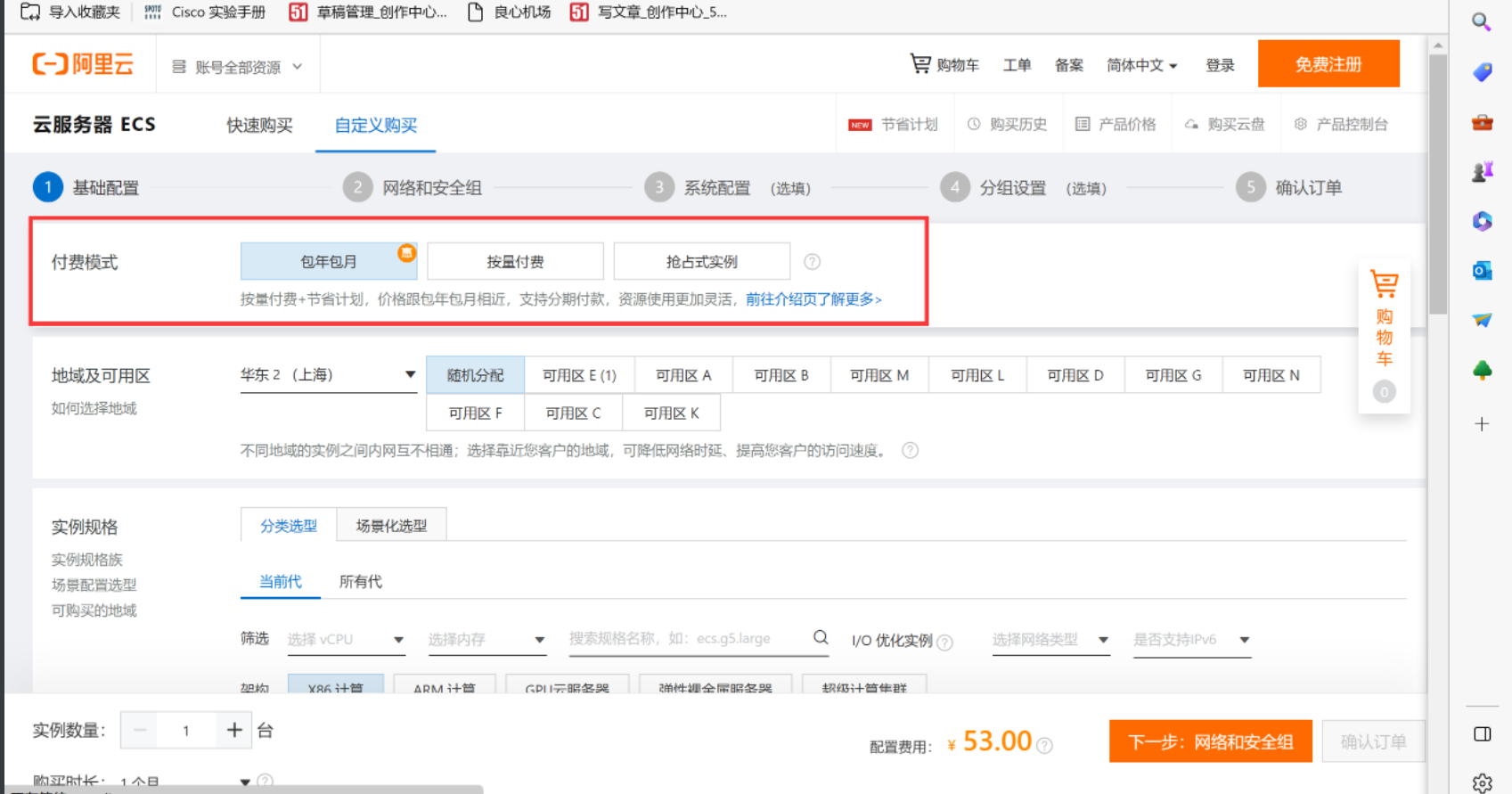1512x794 pixels.
Task: Switch to 场景化选型 tab
Action: [391, 526]
